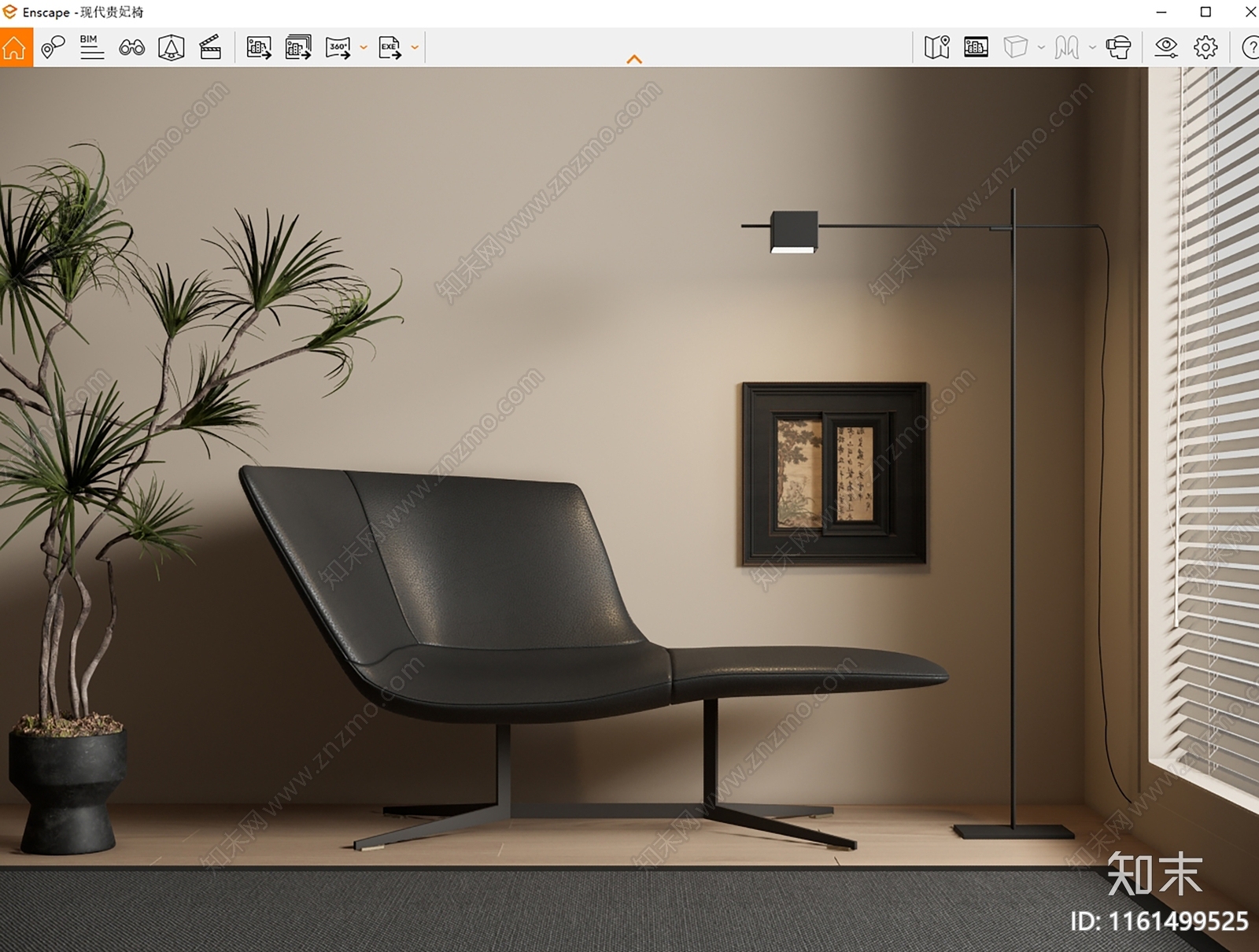
Task: Go to the Enscape home view
Action: pos(15,47)
